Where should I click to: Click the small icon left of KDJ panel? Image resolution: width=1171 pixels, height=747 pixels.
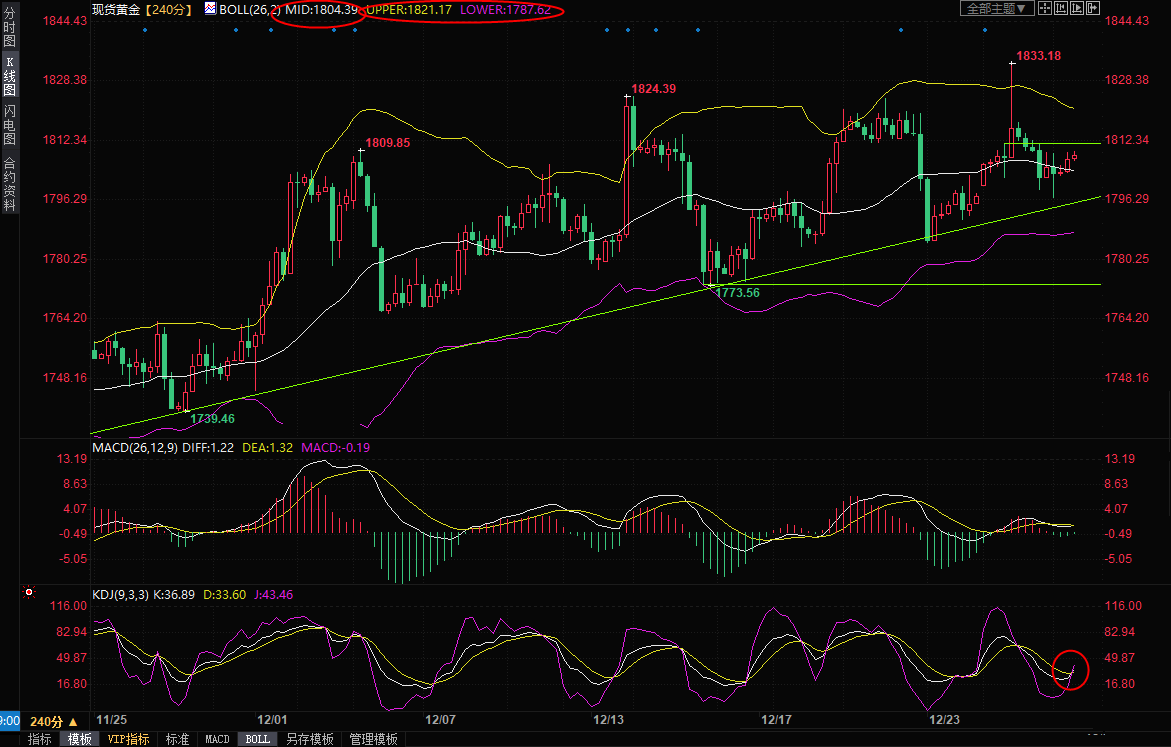tap(29, 594)
